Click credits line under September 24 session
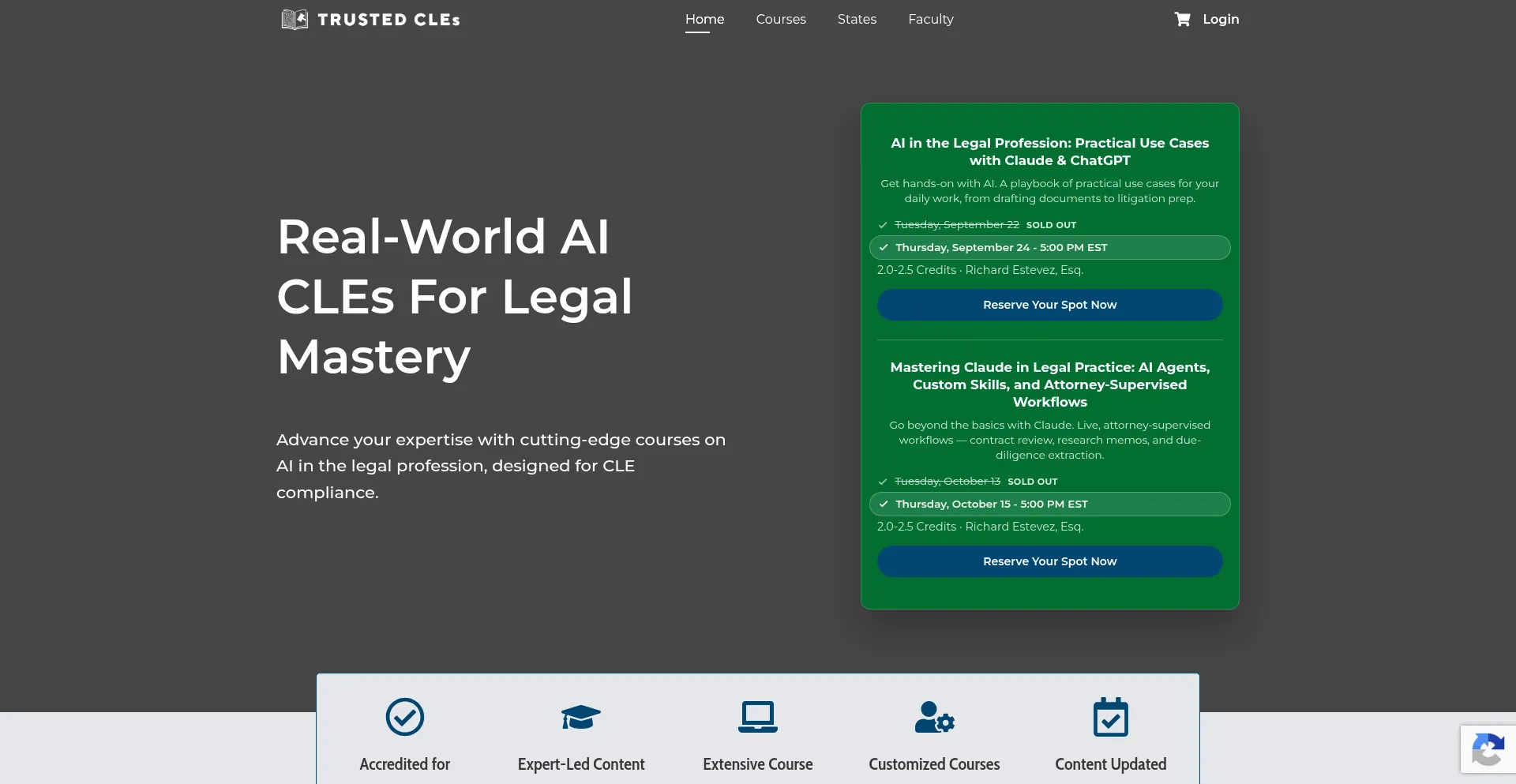 [981, 270]
